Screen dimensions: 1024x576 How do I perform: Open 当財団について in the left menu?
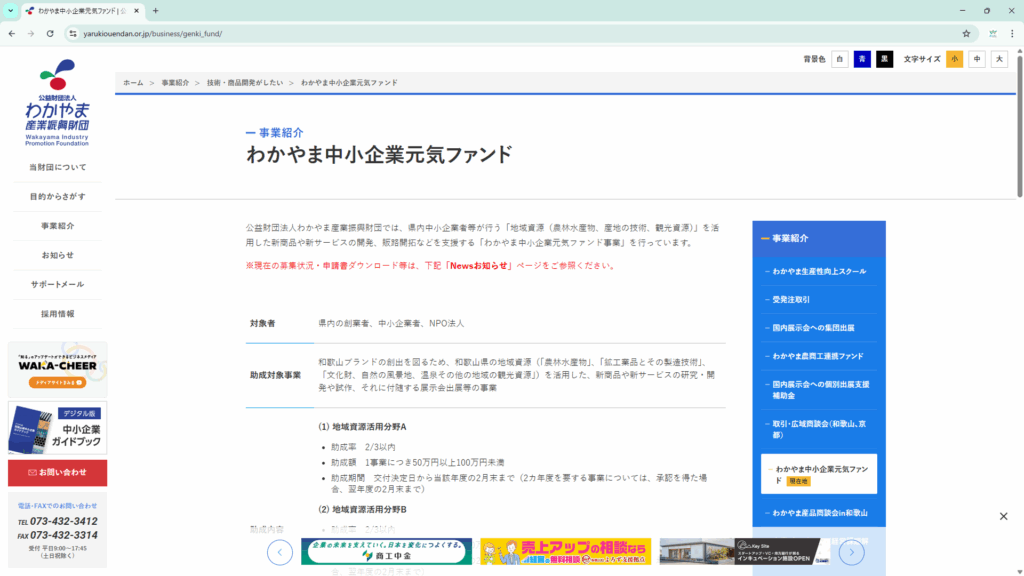click(x=57, y=167)
